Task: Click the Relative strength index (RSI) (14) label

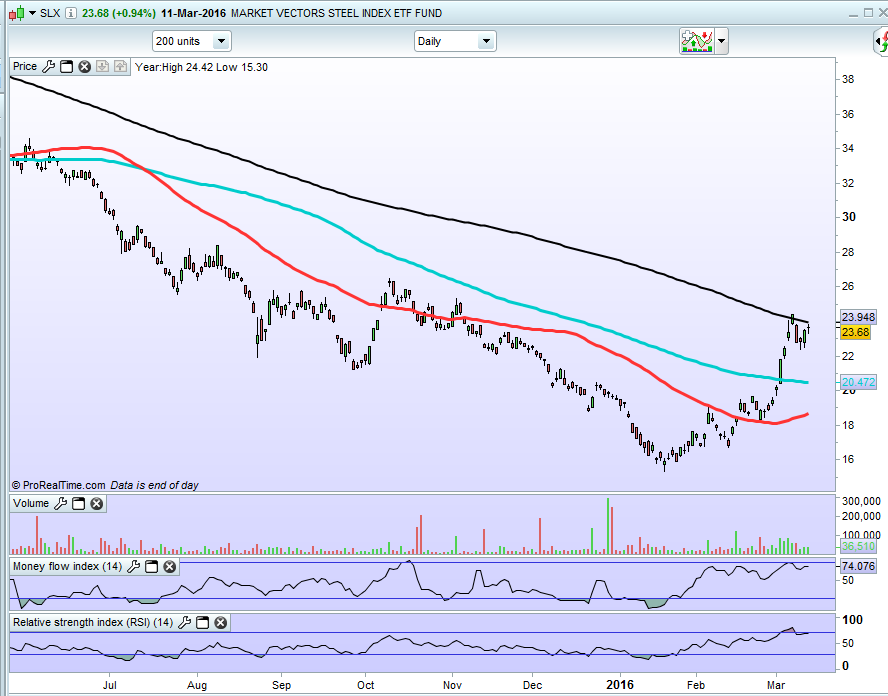Action: click(93, 622)
